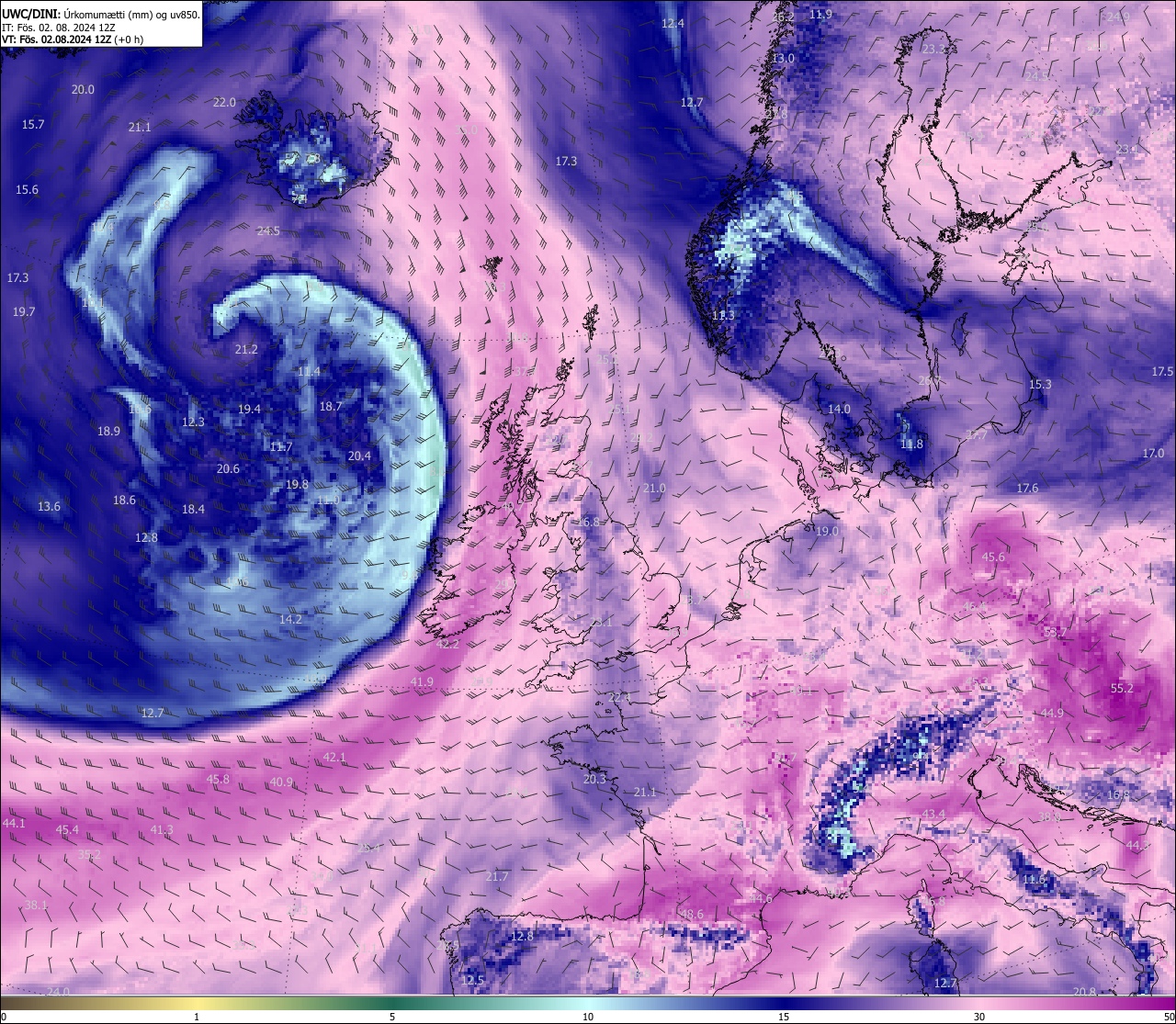Click the map value '14.0' over Denmark
This screenshot has width=1176, height=1024.
point(839,409)
